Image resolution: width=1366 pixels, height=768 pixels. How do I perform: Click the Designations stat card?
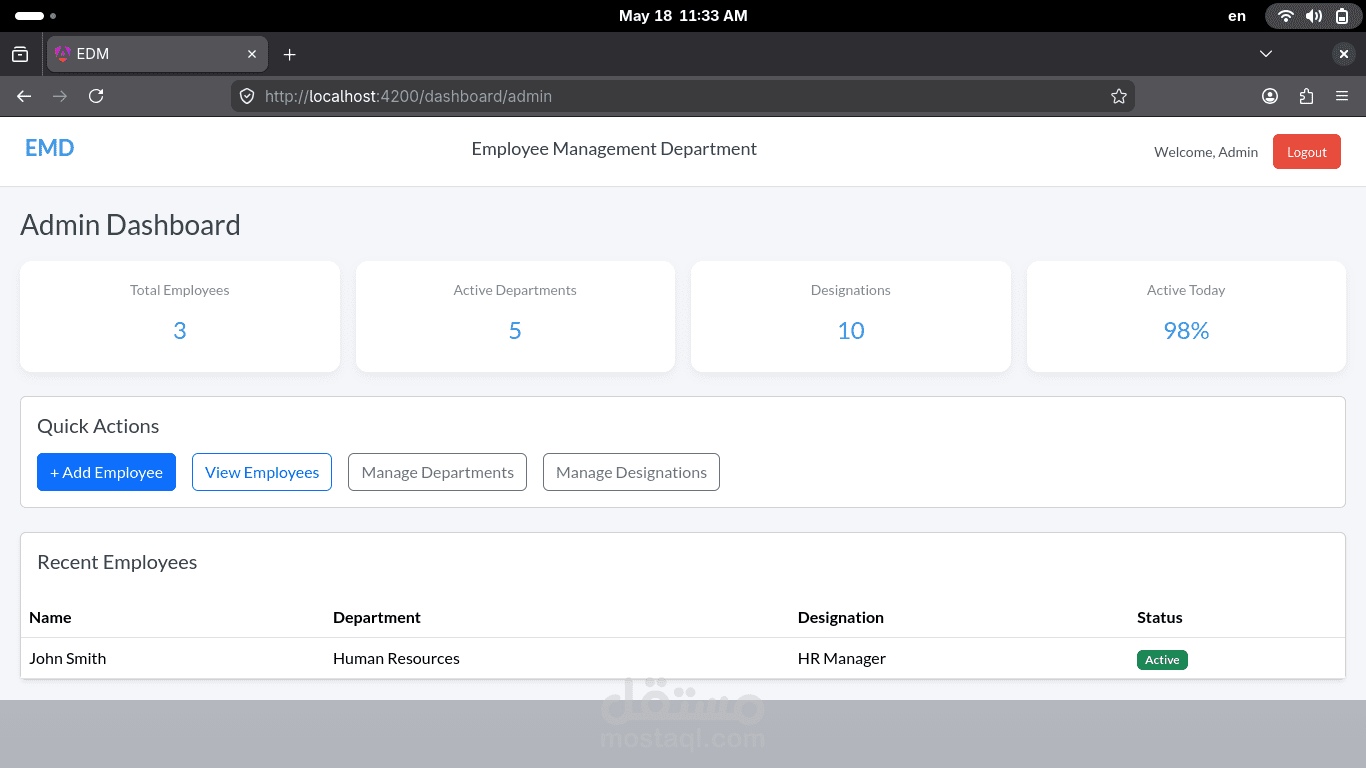[x=851, y=316]
